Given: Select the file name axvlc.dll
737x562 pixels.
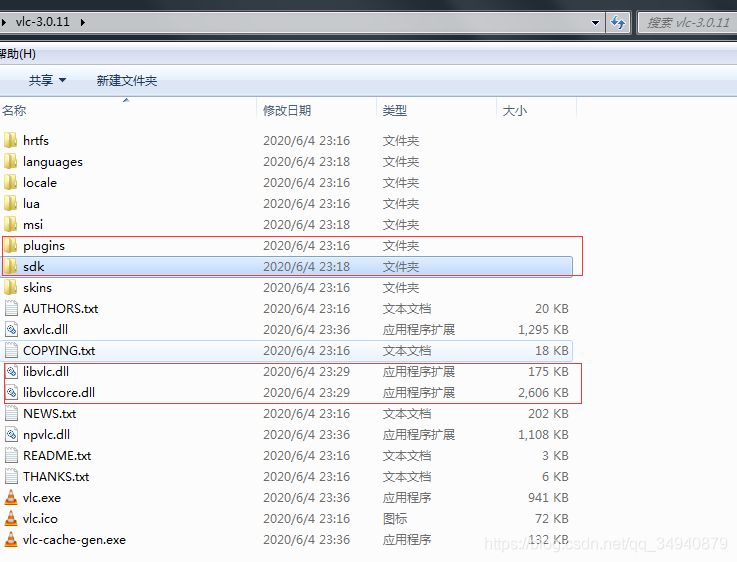Looking at the screenshot, I should 46,329.
